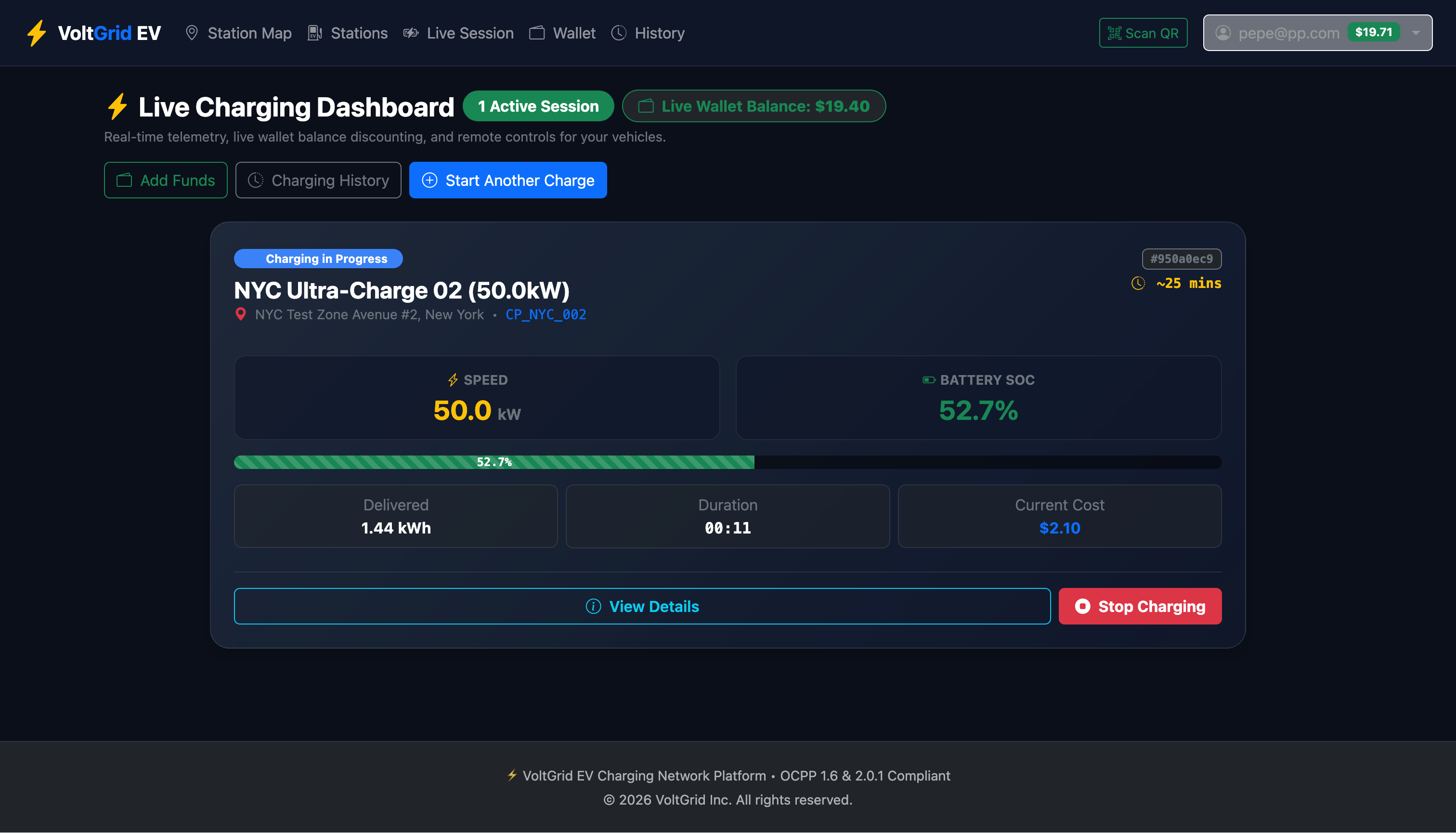Open the pepe@pp.com account menu

[x=1317, y=33]
